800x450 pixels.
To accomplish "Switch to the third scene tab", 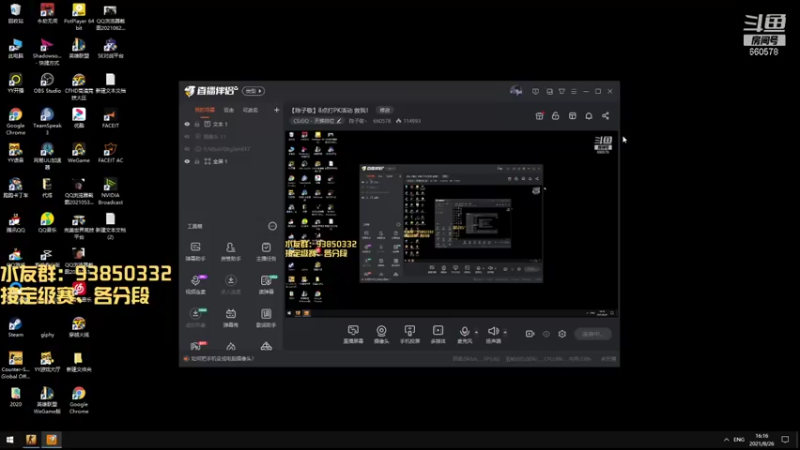I will coord(250,110).
